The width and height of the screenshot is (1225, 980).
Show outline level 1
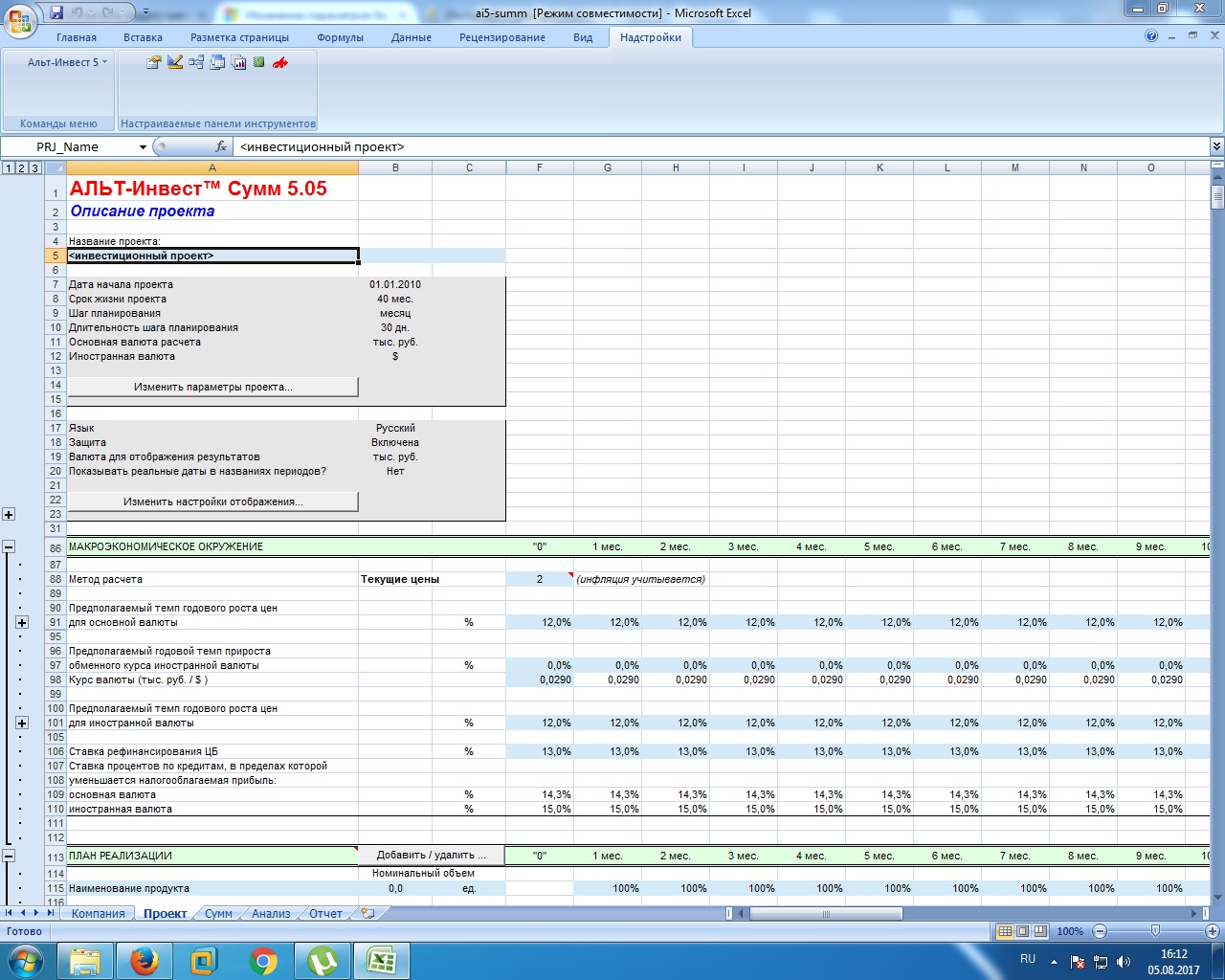point(9,167)
